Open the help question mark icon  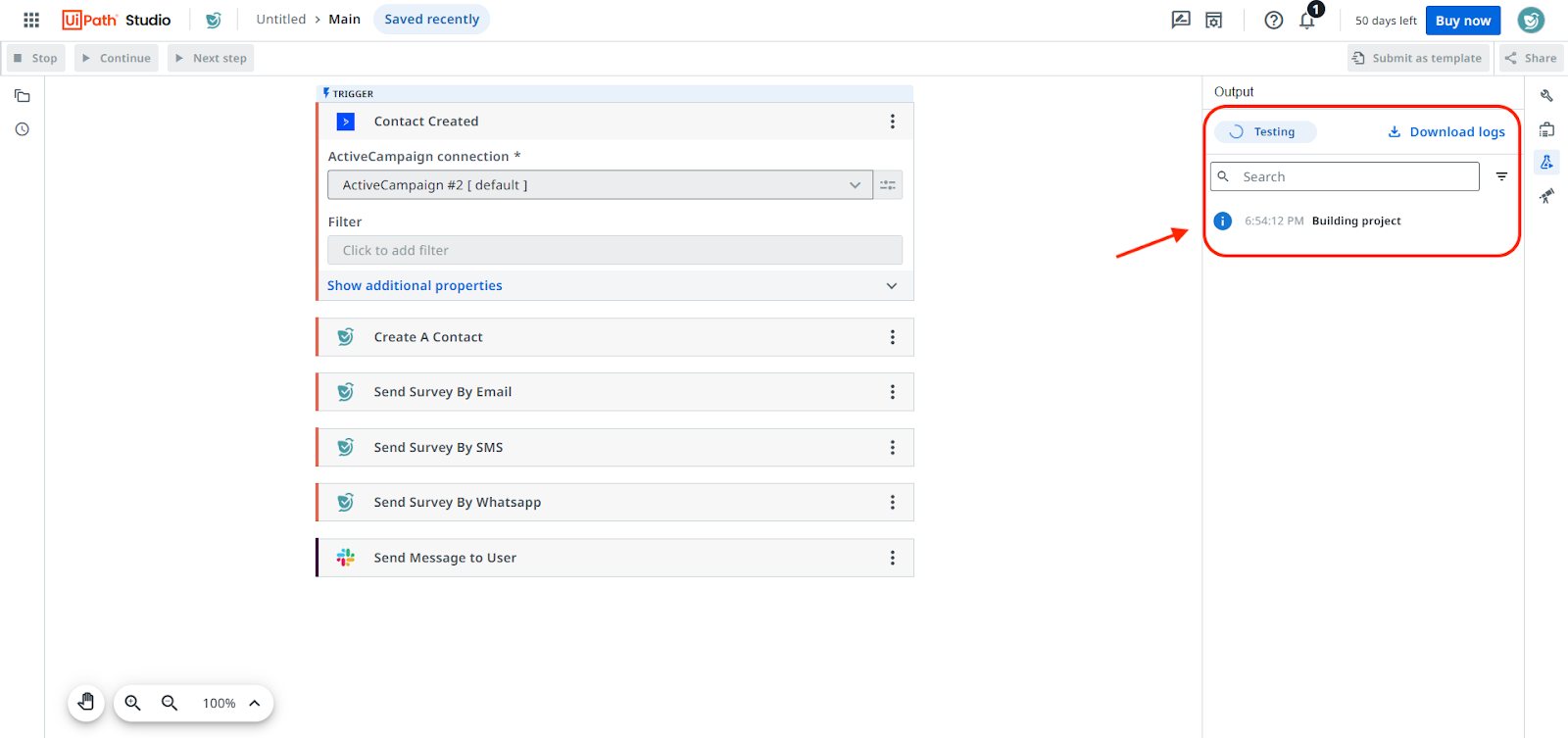[x=1273, y=21]
